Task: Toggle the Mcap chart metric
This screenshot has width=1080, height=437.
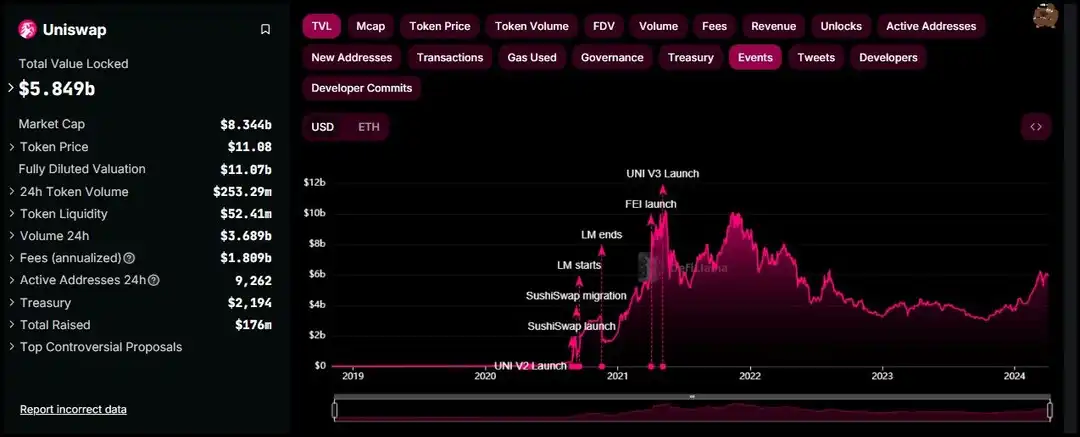Action: coord(371,26)
